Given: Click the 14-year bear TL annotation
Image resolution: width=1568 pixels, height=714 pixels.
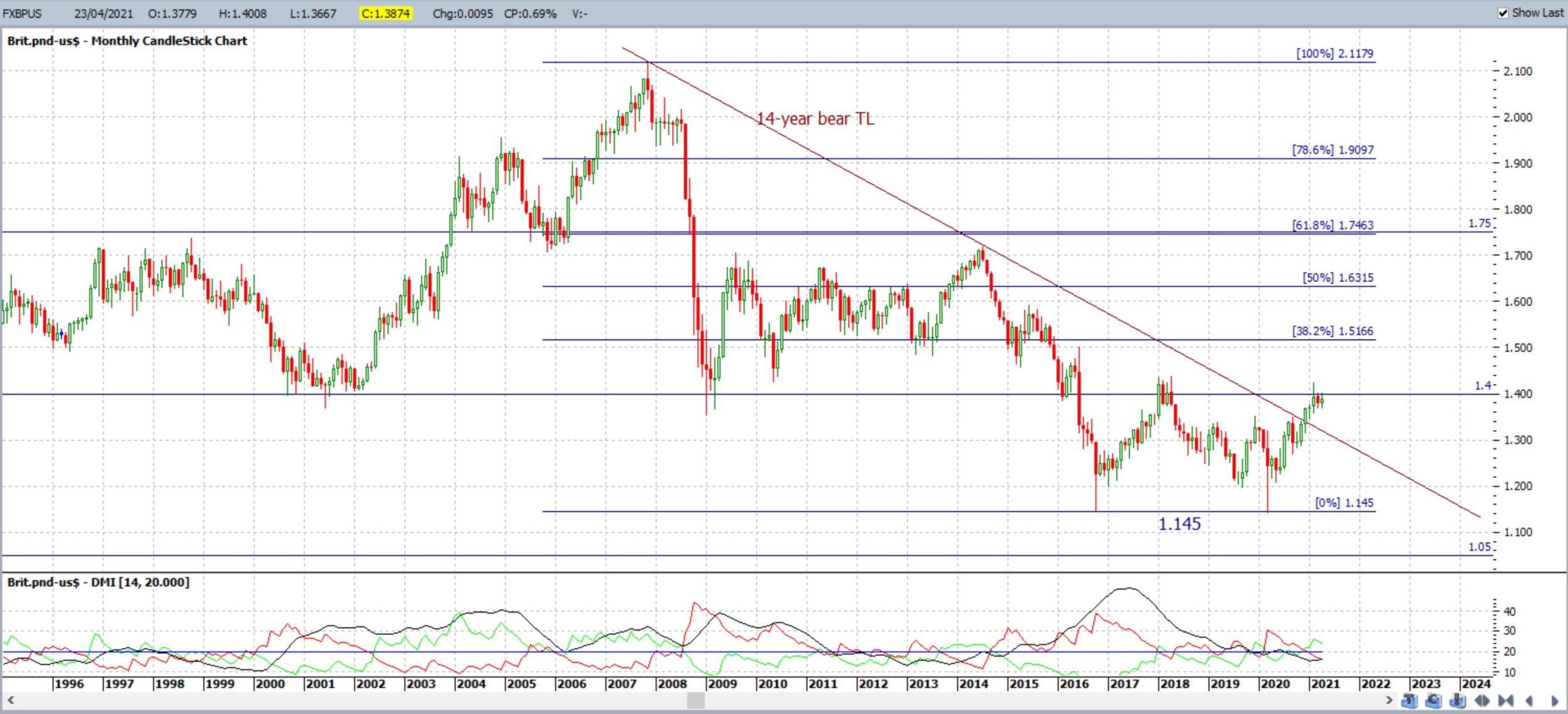Looking at the screenshot, I should [x=815, y=119].
